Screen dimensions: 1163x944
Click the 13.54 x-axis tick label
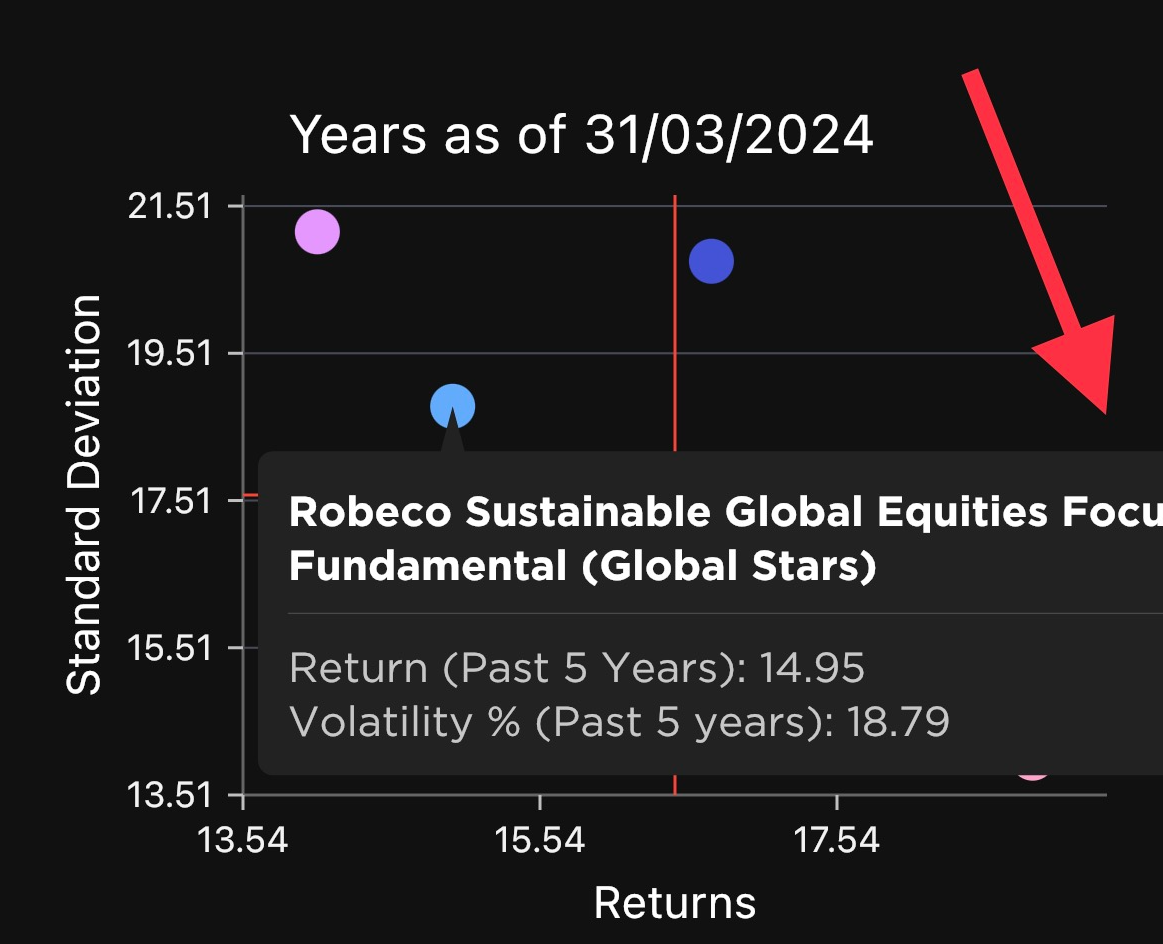point(243,840)
